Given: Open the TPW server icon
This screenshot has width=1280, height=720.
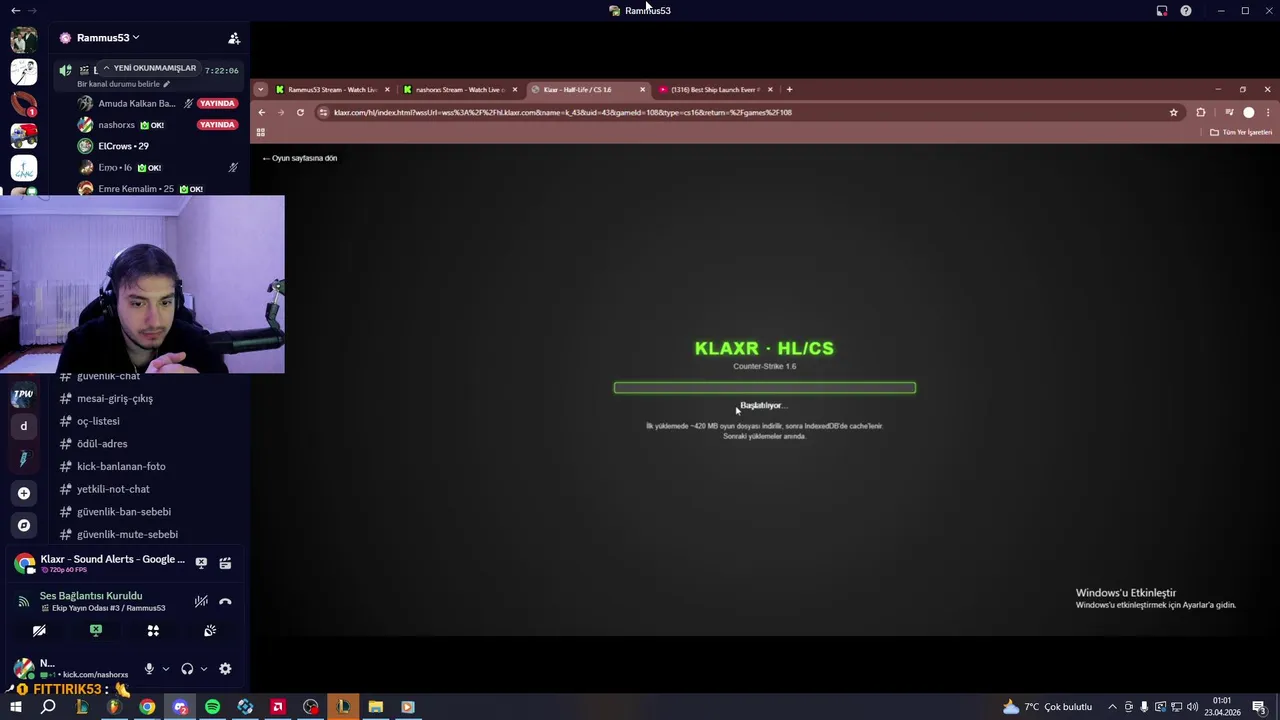Looking at the screenshot, I should [x=24, y=395].
